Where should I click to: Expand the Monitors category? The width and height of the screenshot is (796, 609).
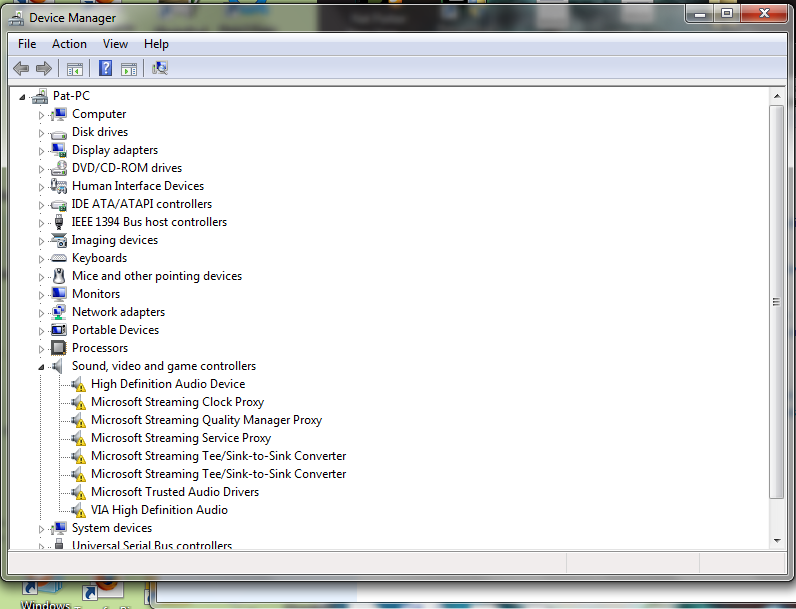(41, 295)
